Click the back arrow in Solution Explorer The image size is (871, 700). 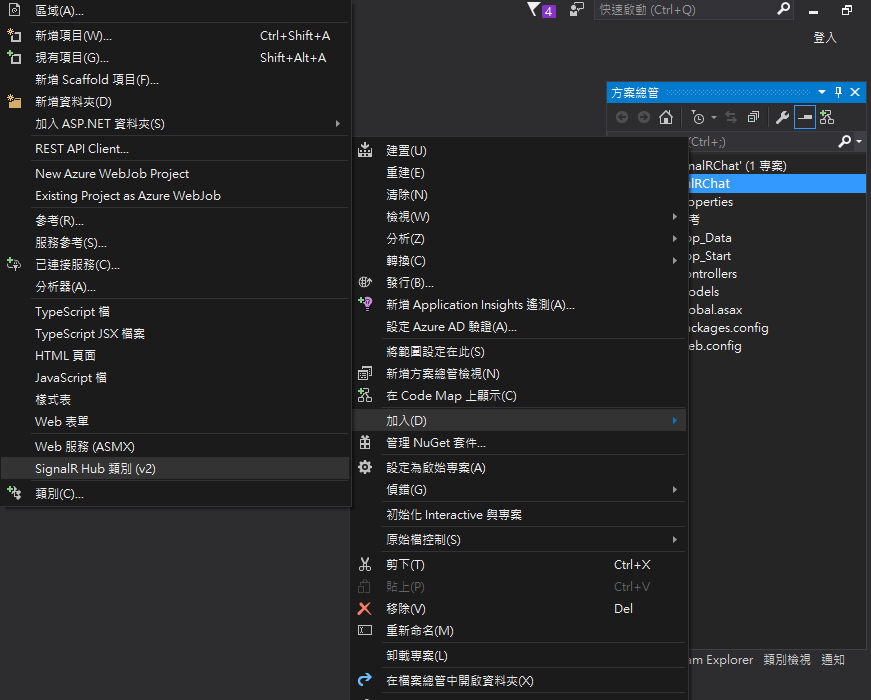coord(622,117)
